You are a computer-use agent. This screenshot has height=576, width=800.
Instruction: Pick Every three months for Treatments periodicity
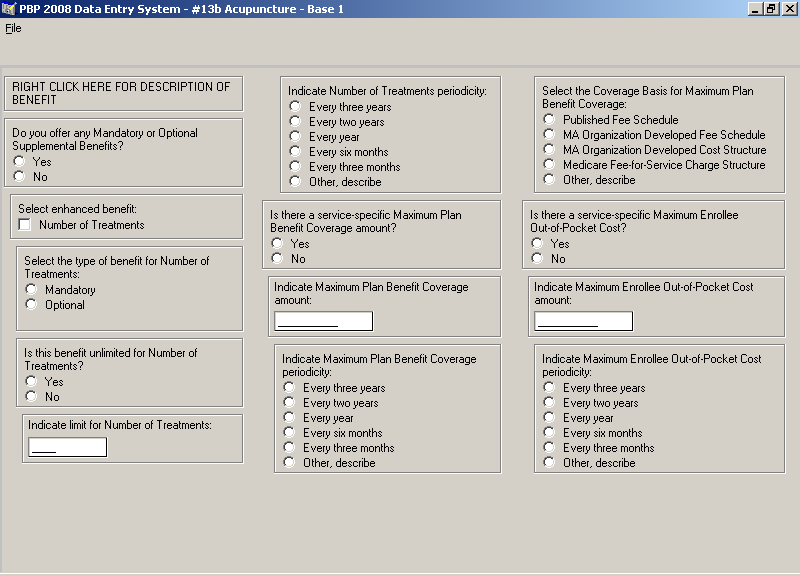point(295,166)
